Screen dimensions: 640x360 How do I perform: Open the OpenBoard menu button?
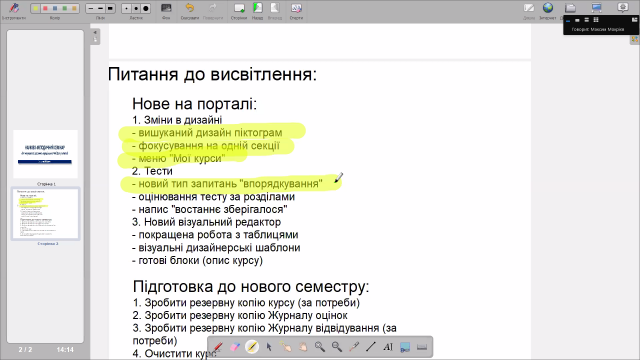coord(623,8)
